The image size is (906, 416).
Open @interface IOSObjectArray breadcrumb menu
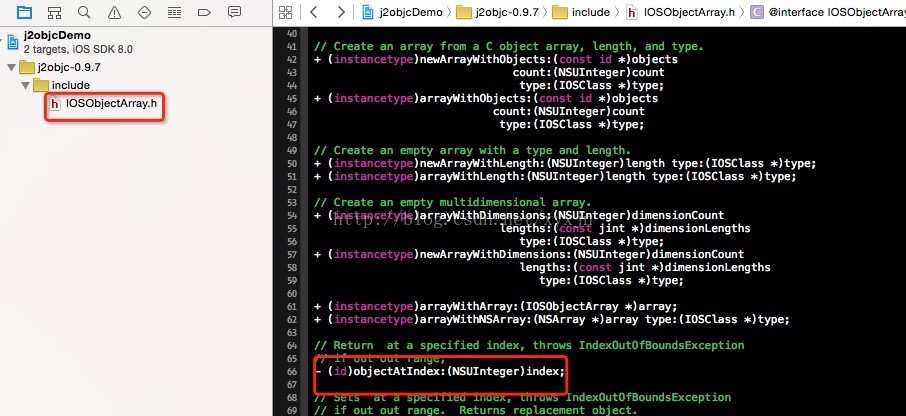(x=827, y=12)
